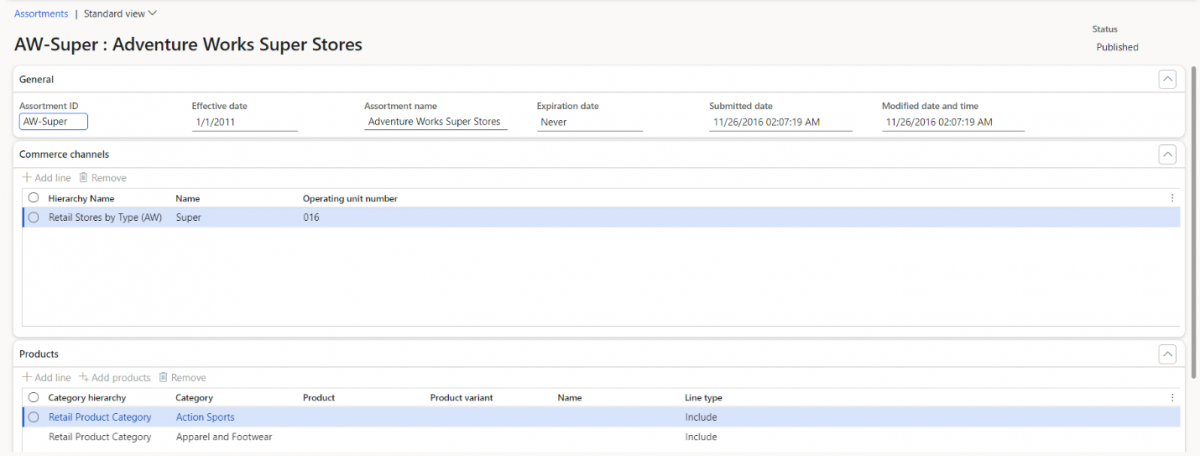This screenshot has width=1200, height=456.
Task: Click the Assortment name field
Action: point(436,122)
